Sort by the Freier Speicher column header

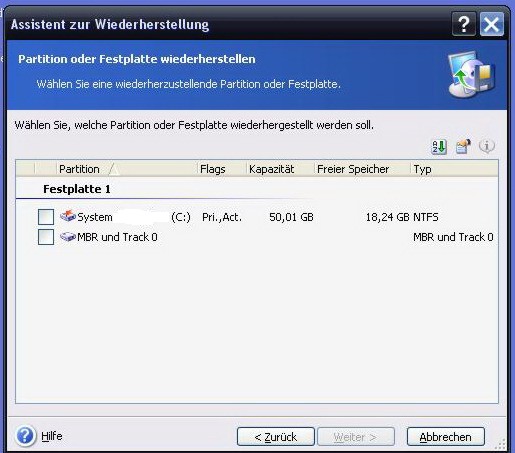point(362,169)
